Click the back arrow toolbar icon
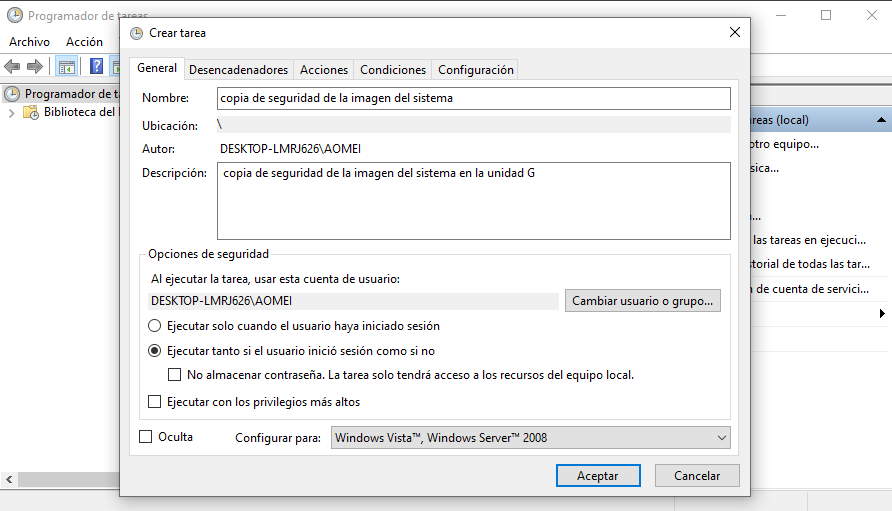892x511 pixels. [12, 67]
